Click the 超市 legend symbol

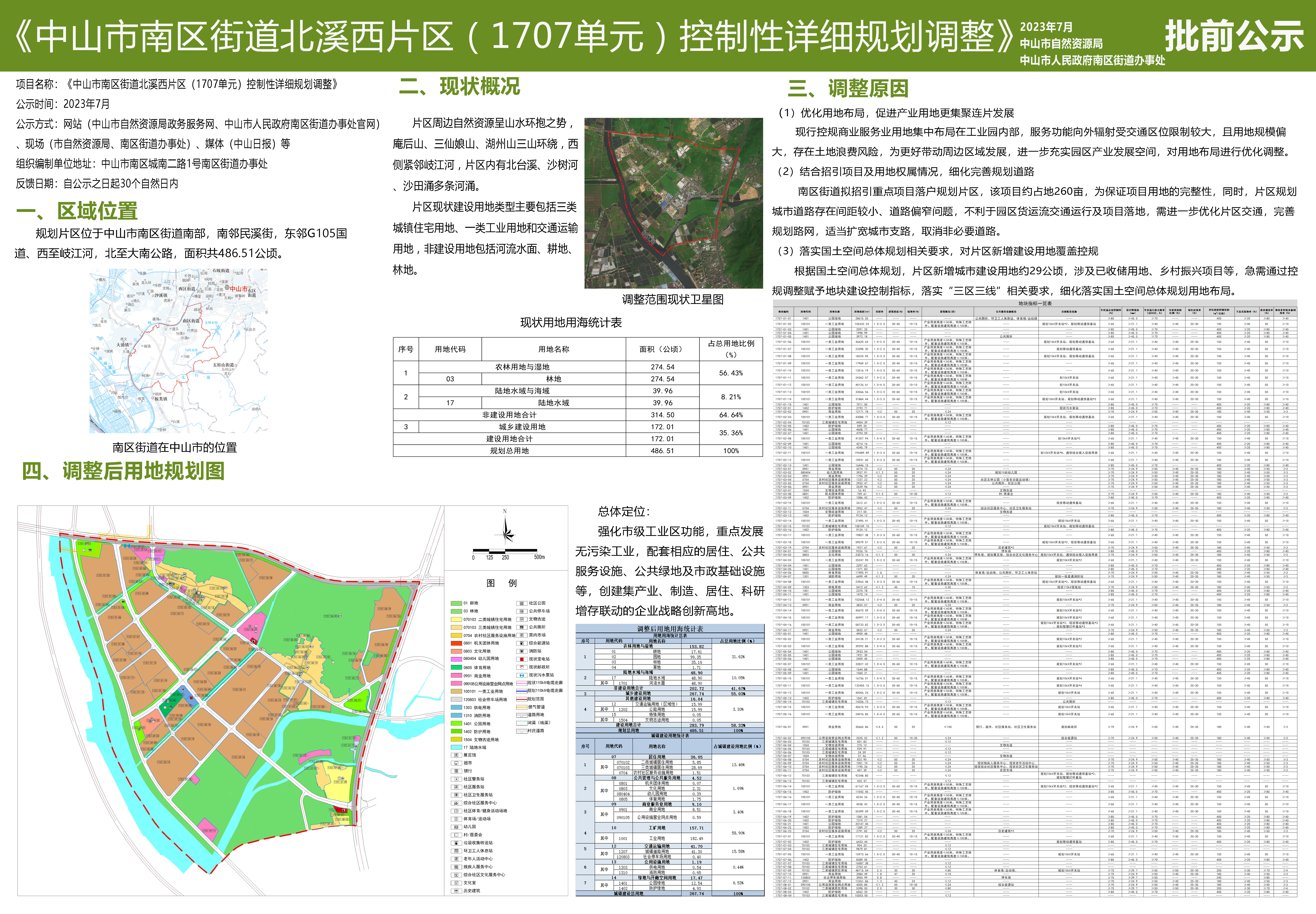456,763
